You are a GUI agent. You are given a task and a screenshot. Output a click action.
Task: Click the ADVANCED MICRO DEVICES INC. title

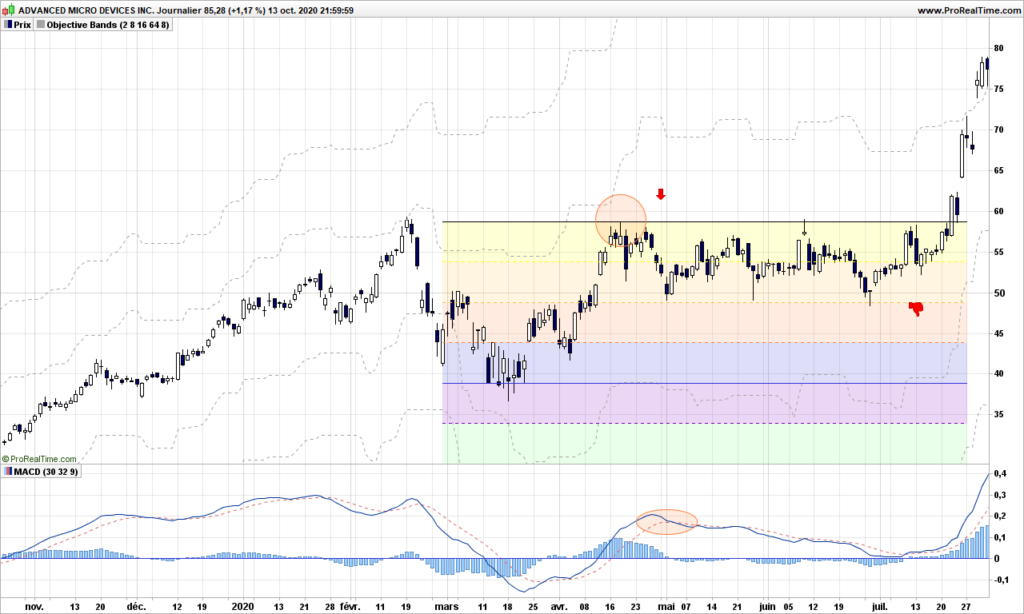pyautogui.click(x=86, y=10)
